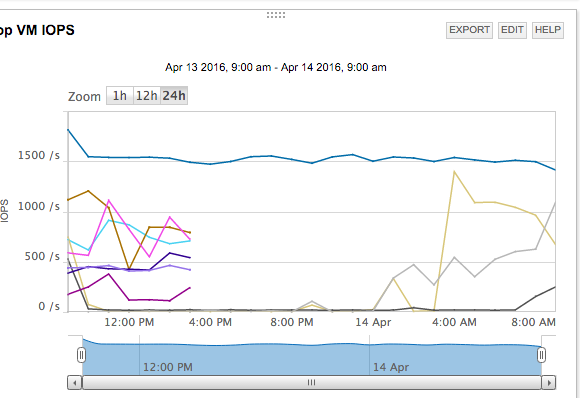The height and width of the screenshot is (398, 580).
Task: Open the HELP button
Action: pos(548,30)
